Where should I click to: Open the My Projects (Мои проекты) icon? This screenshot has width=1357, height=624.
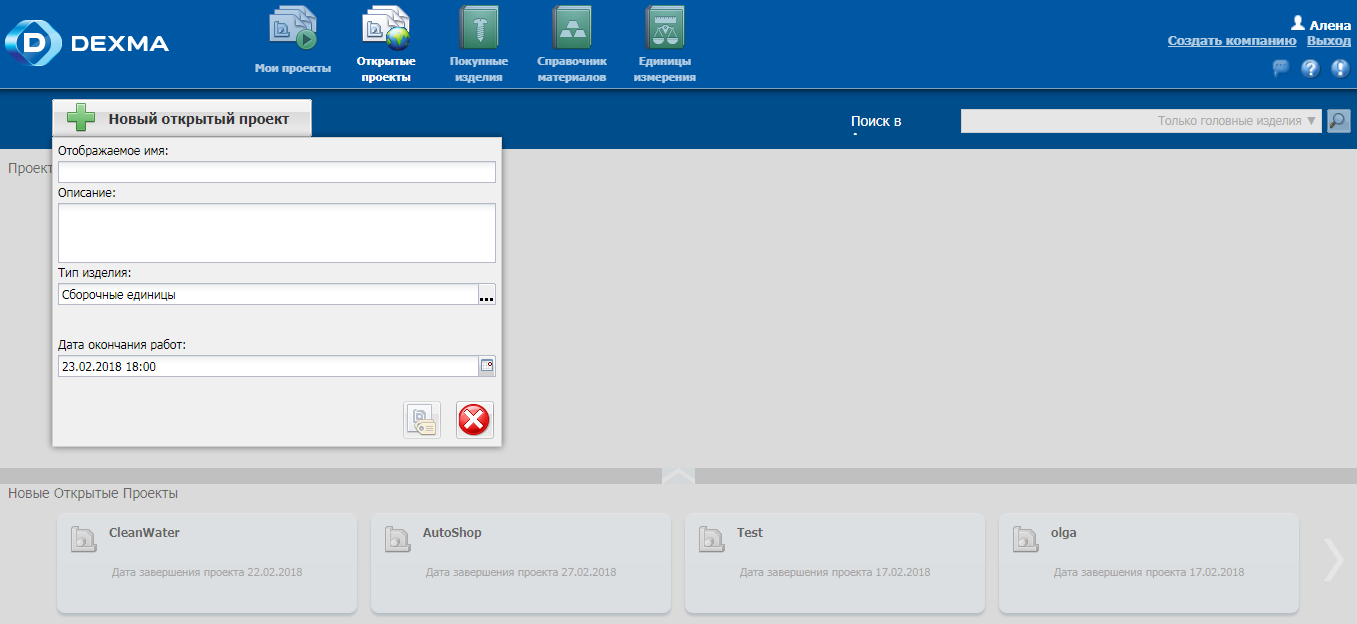pyautogui.click(x=293, y=29)
